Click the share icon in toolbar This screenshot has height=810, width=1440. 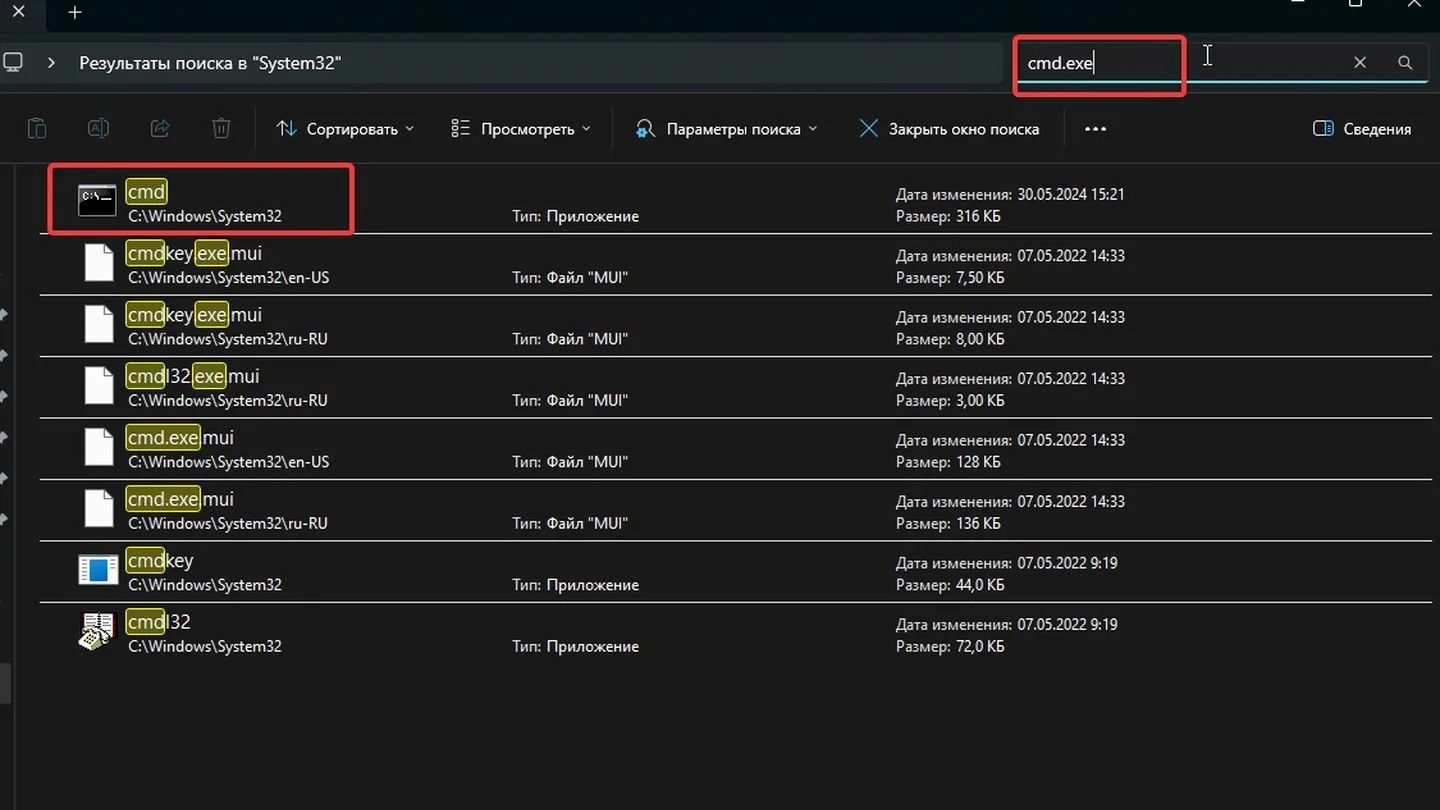pyautogui.click(x=160, y=129)
